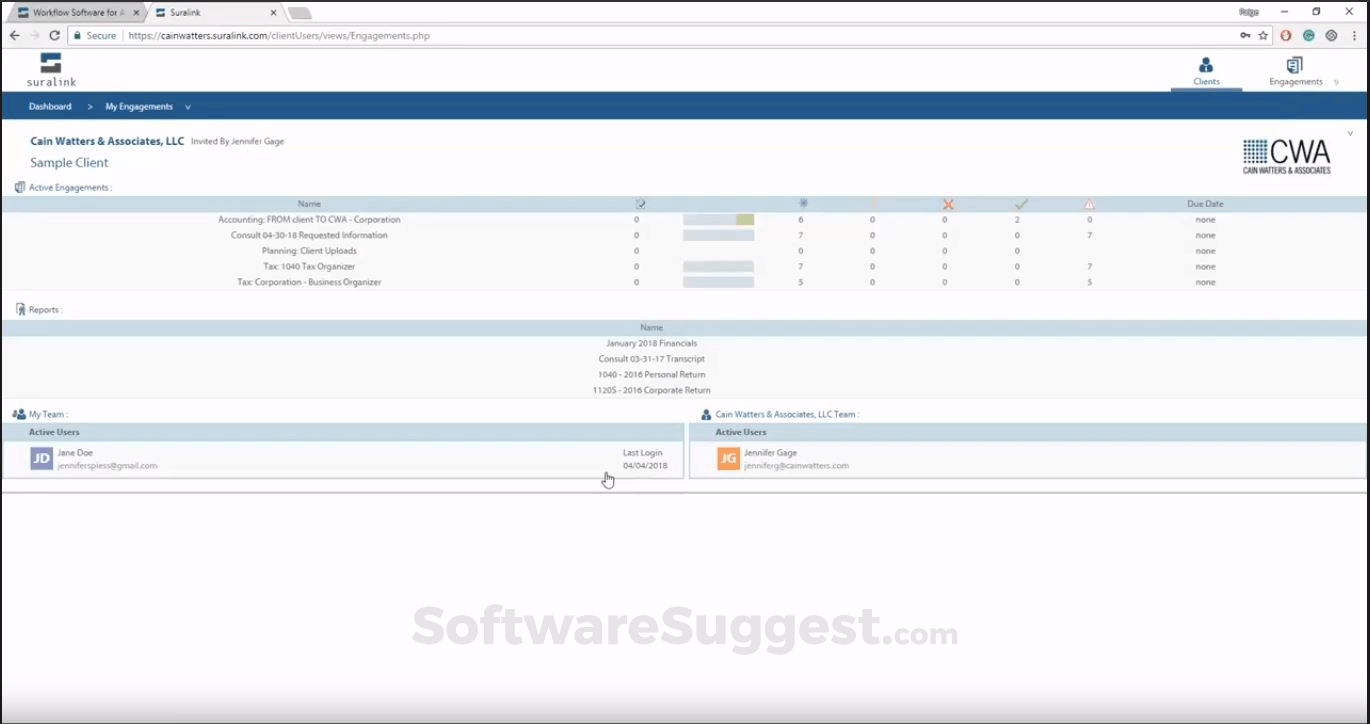
Task: Open the browser settings gear icon menu
Action: click(x=1331, y=35)
